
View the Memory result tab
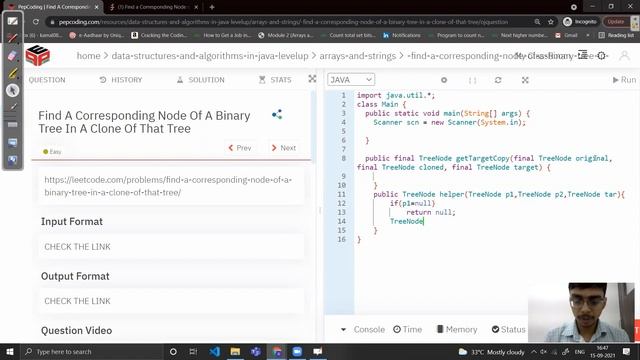click(x=457, y=329)
